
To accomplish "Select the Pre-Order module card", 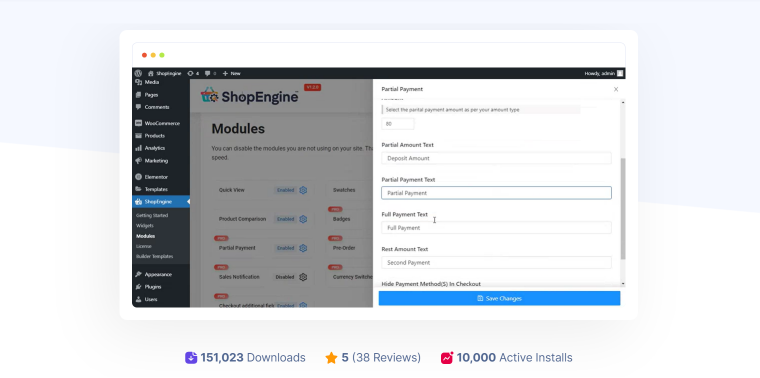I will pos(349,248).
